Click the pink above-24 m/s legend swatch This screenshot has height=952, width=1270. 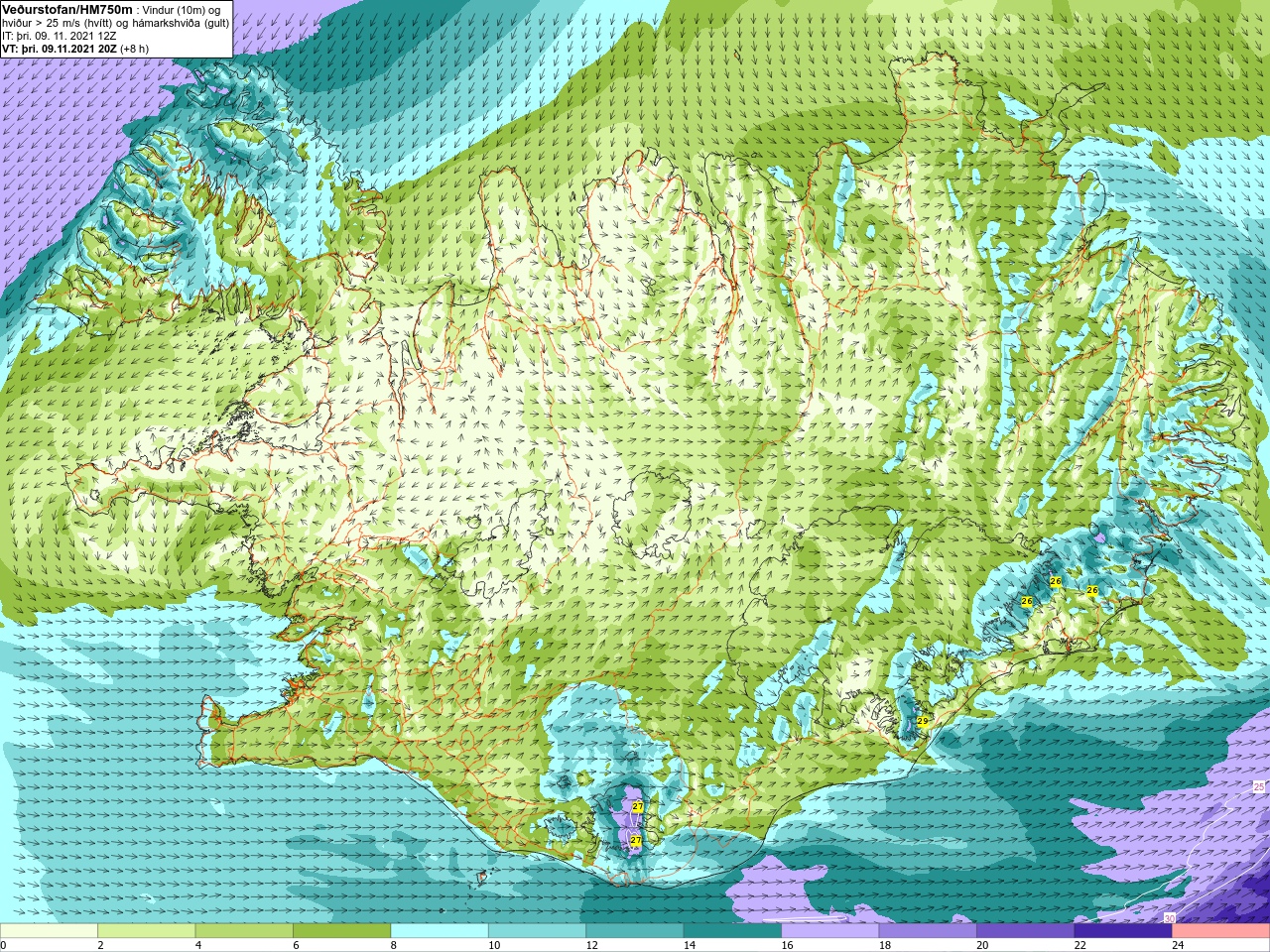tap(1220, 931)
